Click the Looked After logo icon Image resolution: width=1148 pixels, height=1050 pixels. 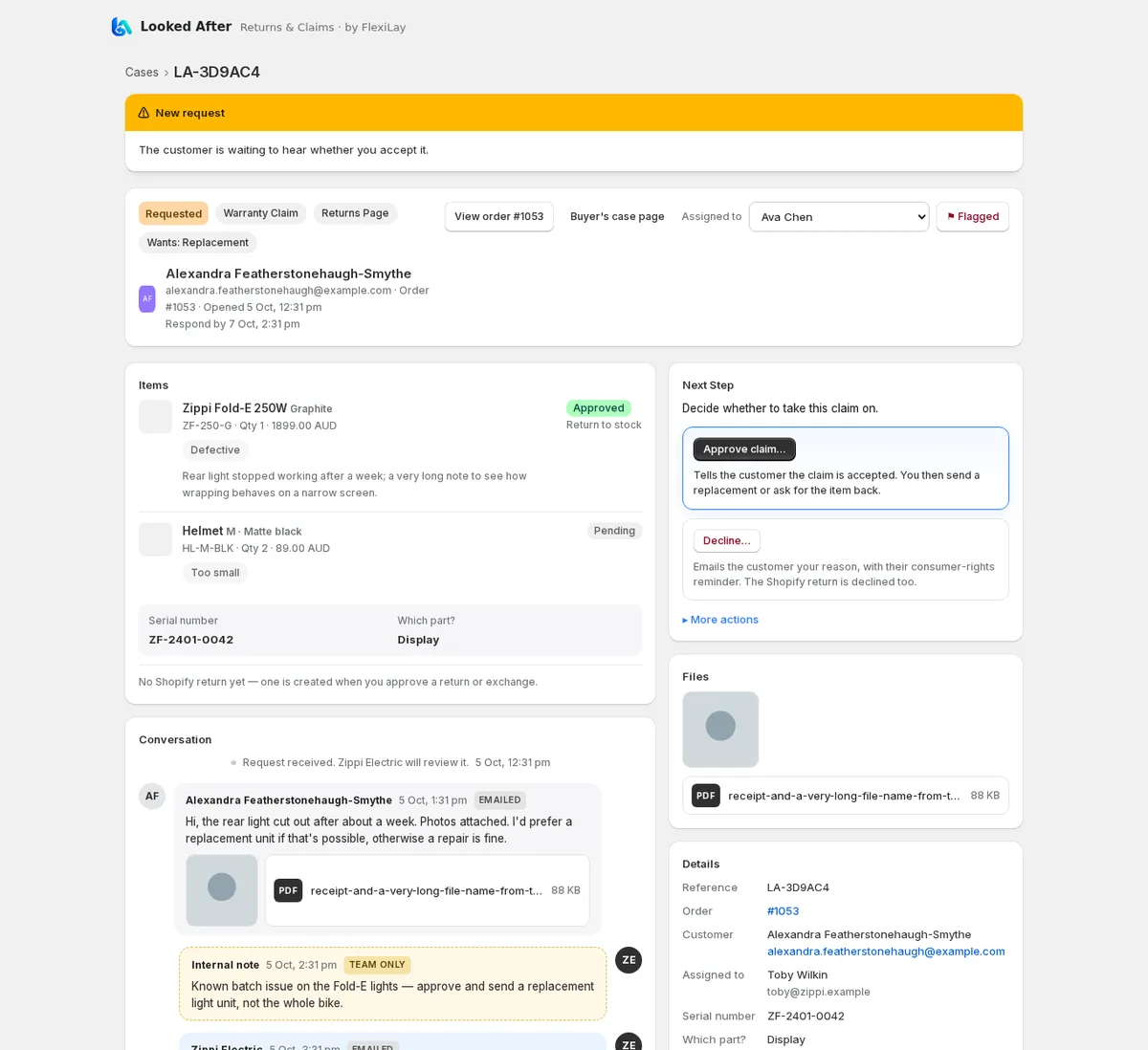click(x=121, y=27)
